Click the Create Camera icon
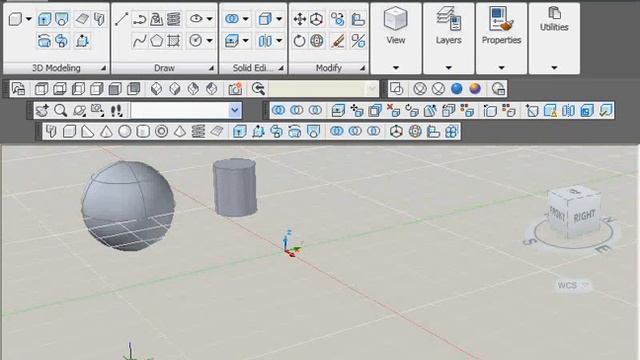The height and width of the screenshot is (360, 640). (x=235, y=89)
